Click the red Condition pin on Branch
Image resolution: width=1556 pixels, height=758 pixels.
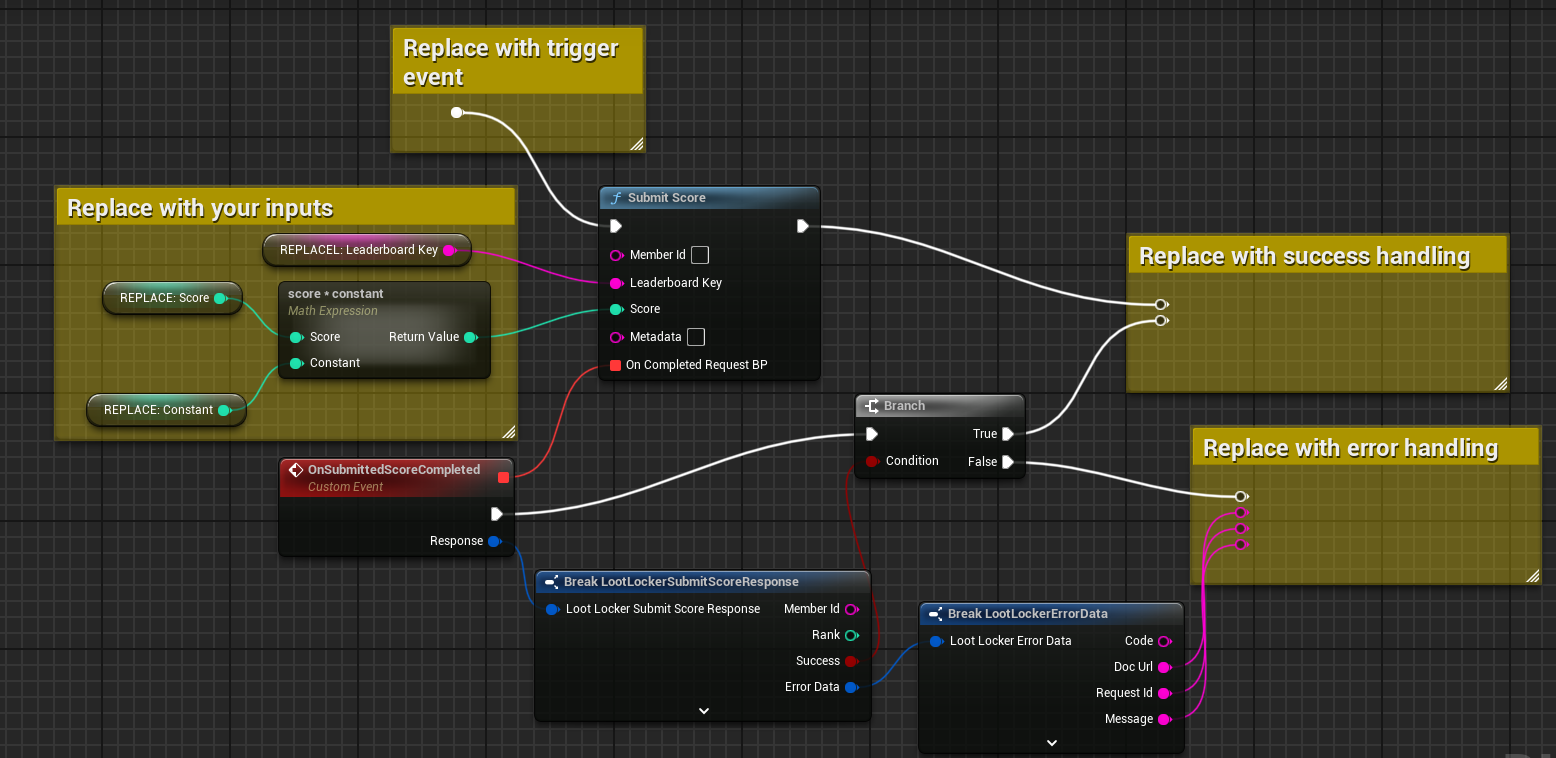pos(872,461)
